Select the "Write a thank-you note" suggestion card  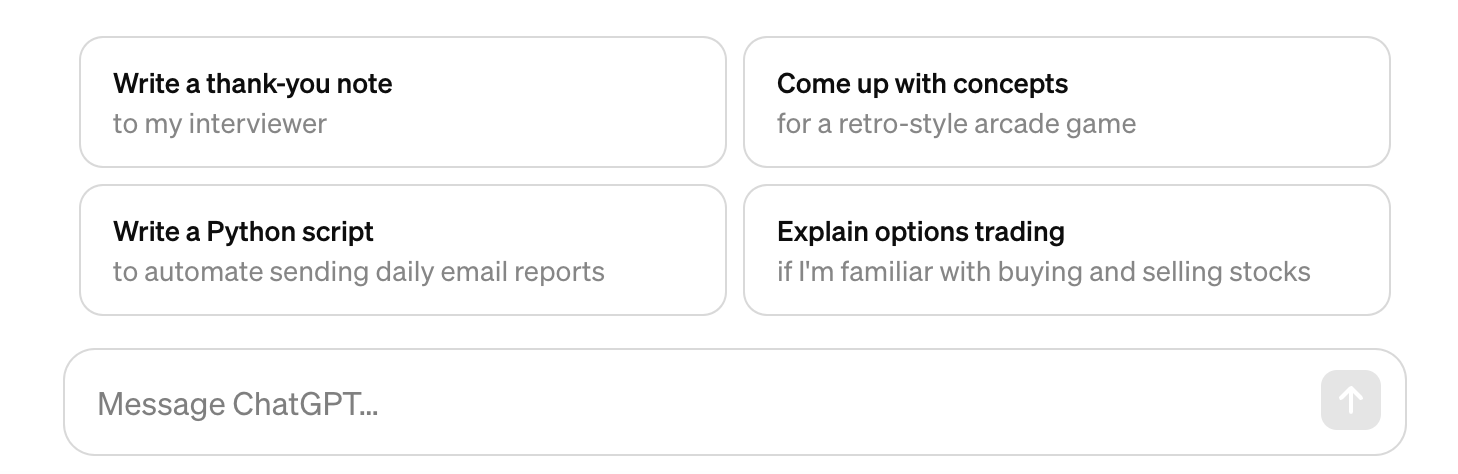pos(402,102)
